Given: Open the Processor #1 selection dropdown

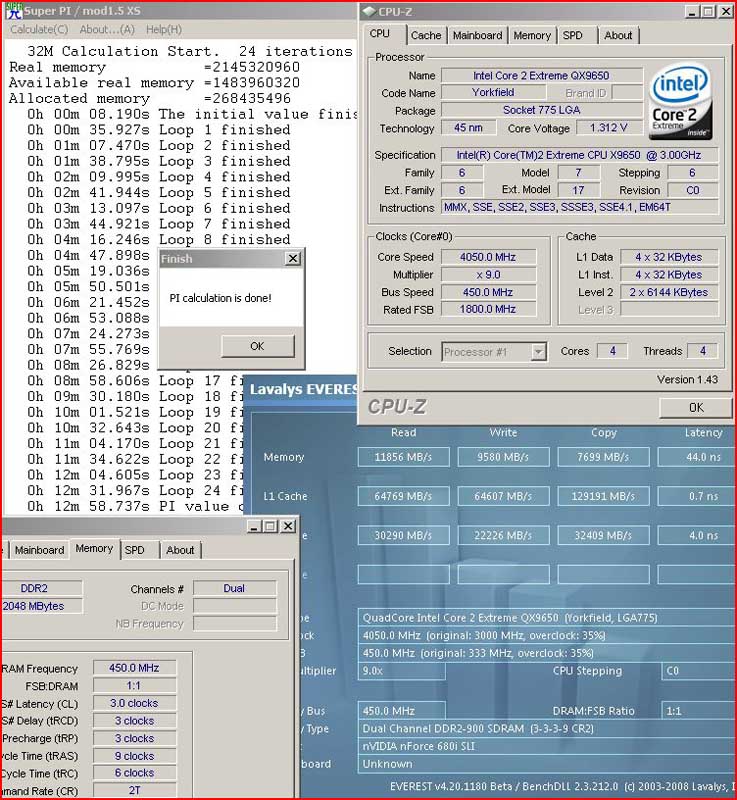Looking at the screenshot, I should [538, 352].
